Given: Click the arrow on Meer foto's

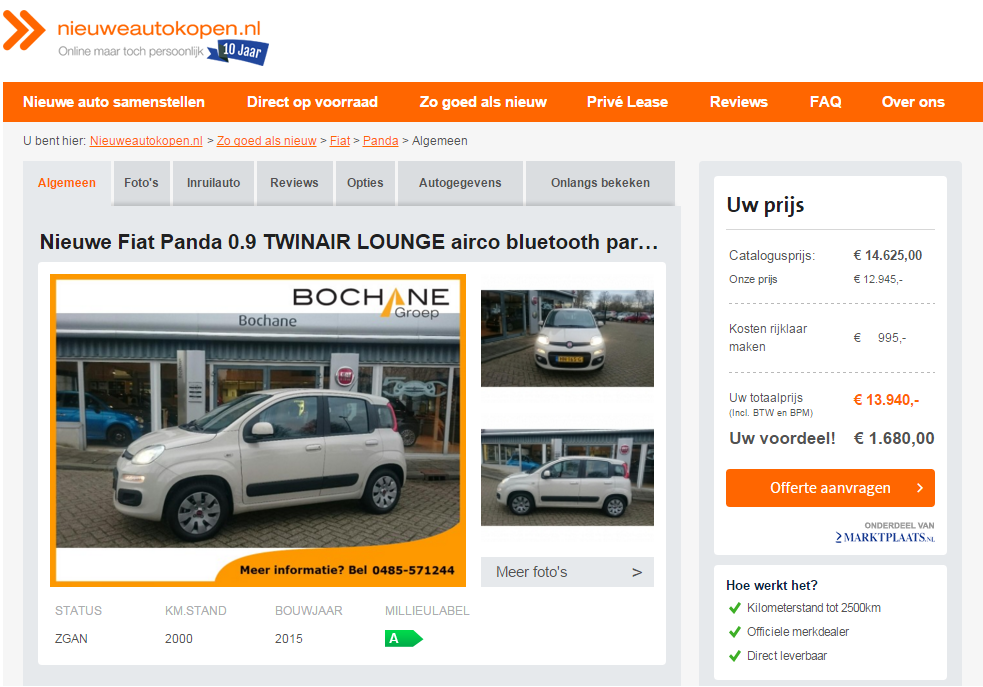Looking at the screenshot, I should coord(637,572).
